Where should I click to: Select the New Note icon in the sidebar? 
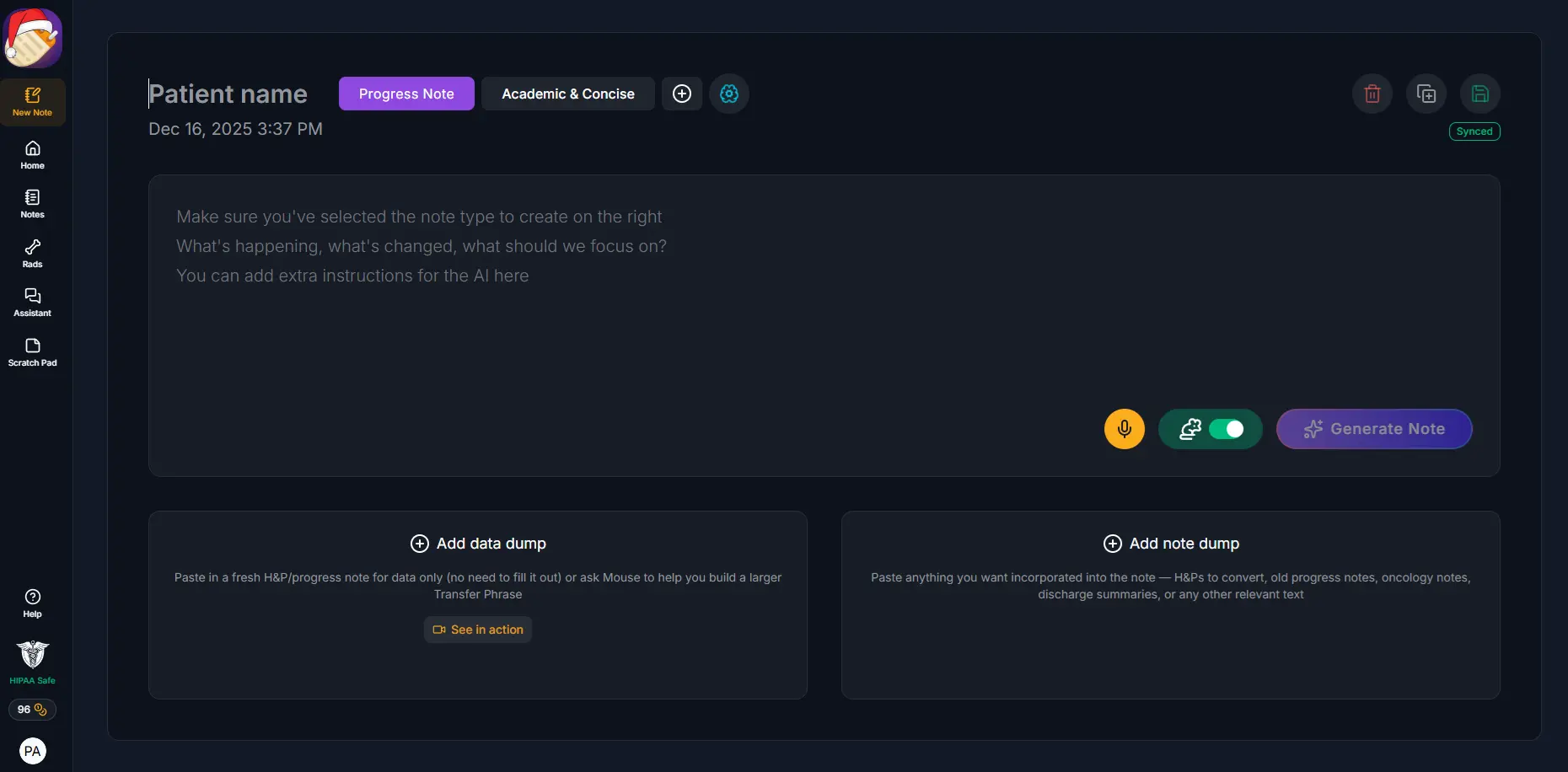coord(32,100)
